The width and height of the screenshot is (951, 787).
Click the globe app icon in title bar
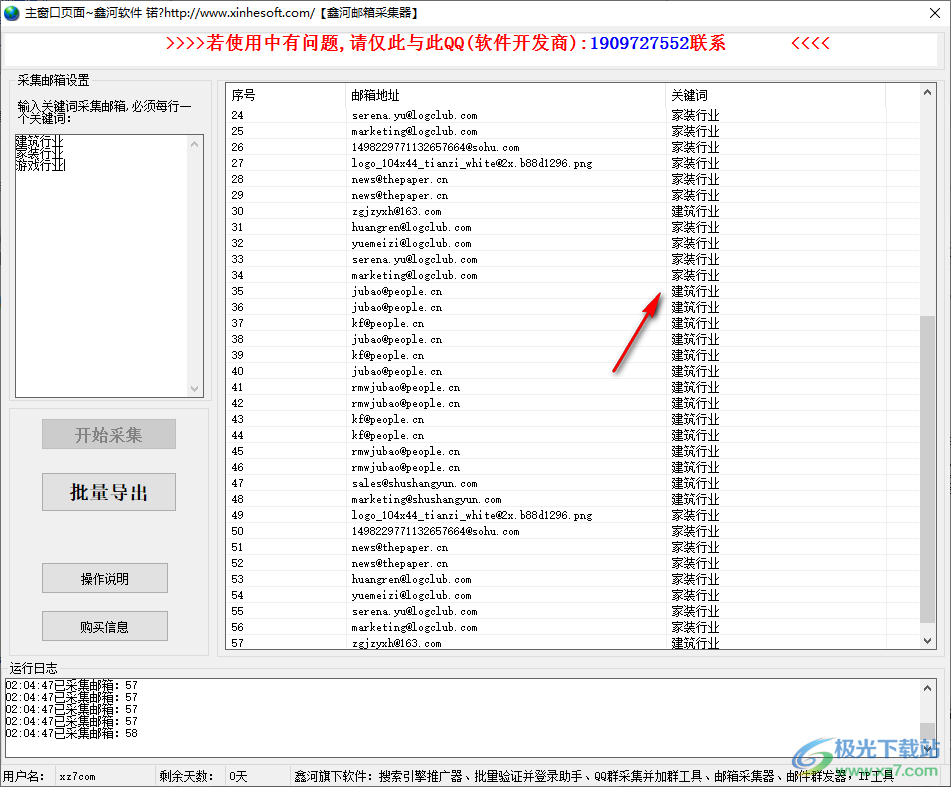12,12
